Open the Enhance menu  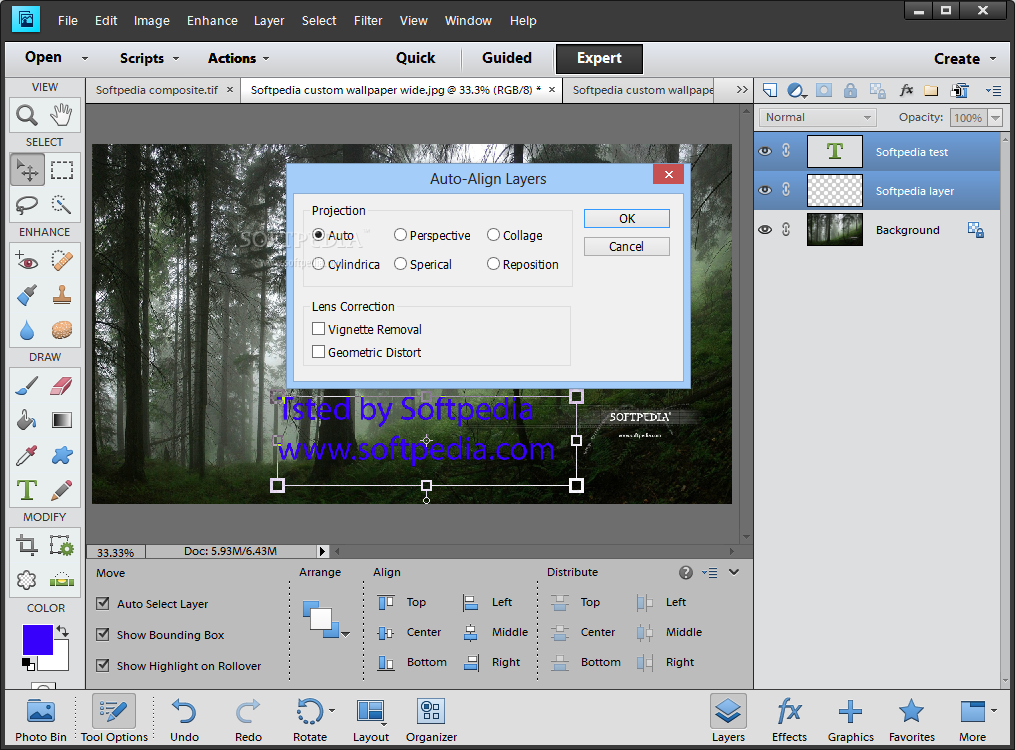tap(212, 21)
